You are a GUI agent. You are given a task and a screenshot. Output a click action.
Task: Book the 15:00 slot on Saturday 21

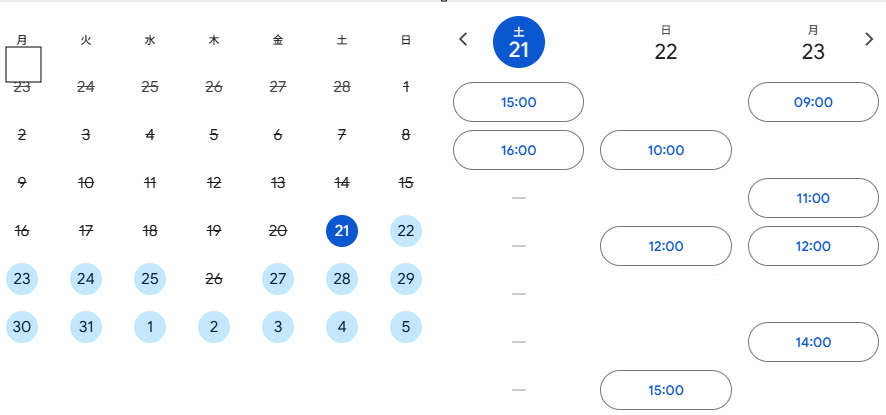[518, 102]
